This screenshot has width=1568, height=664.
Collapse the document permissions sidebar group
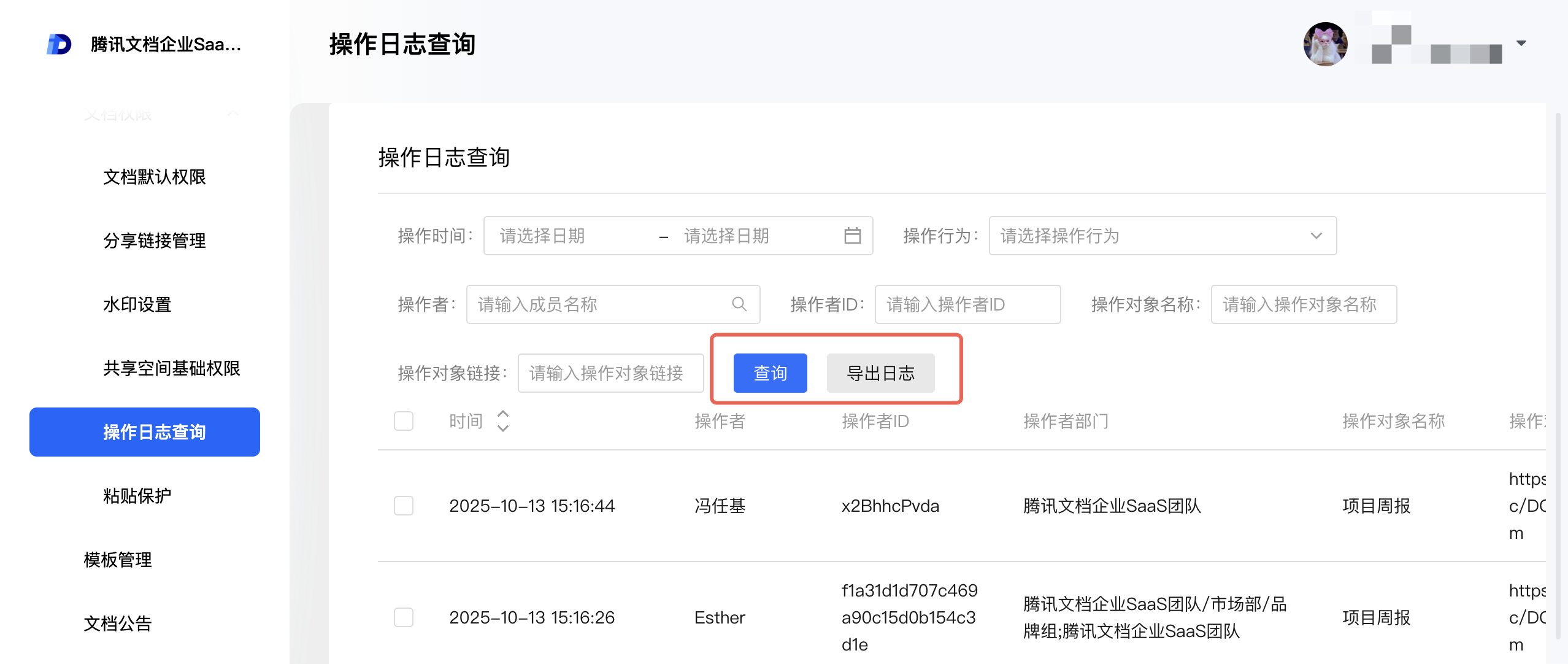point(233,114)
